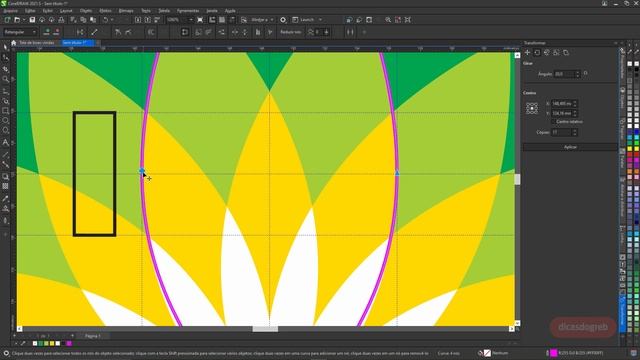640x360 pixels.
Task: Click the Copy icon in standard toolbar
Action: pos(83,20)
